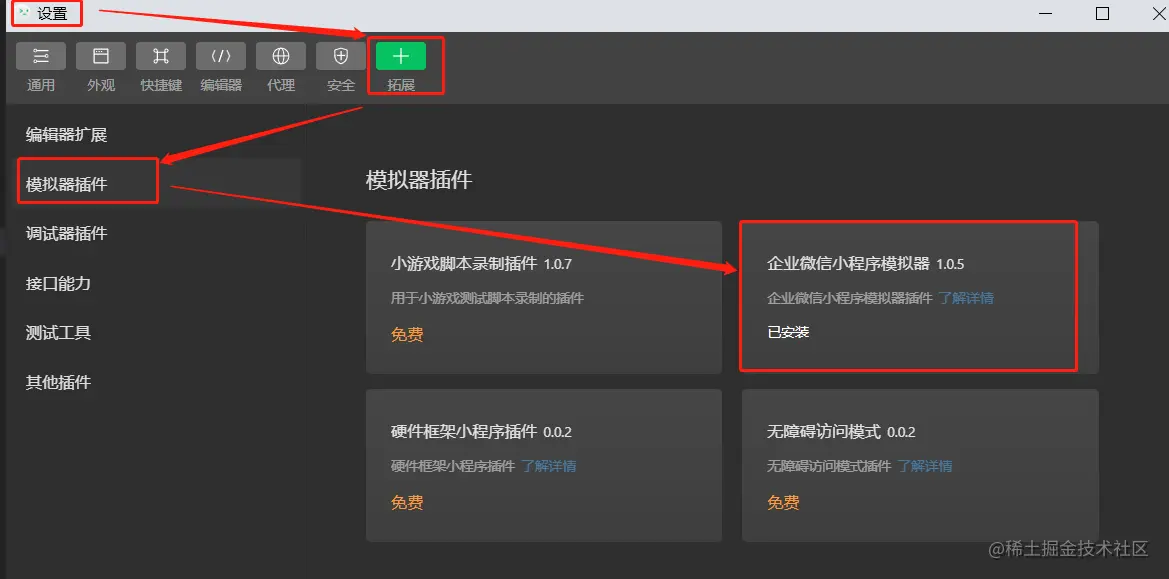Maximize the settings window
Viewport: 1169px width, 579px height.
(1102, 13)
